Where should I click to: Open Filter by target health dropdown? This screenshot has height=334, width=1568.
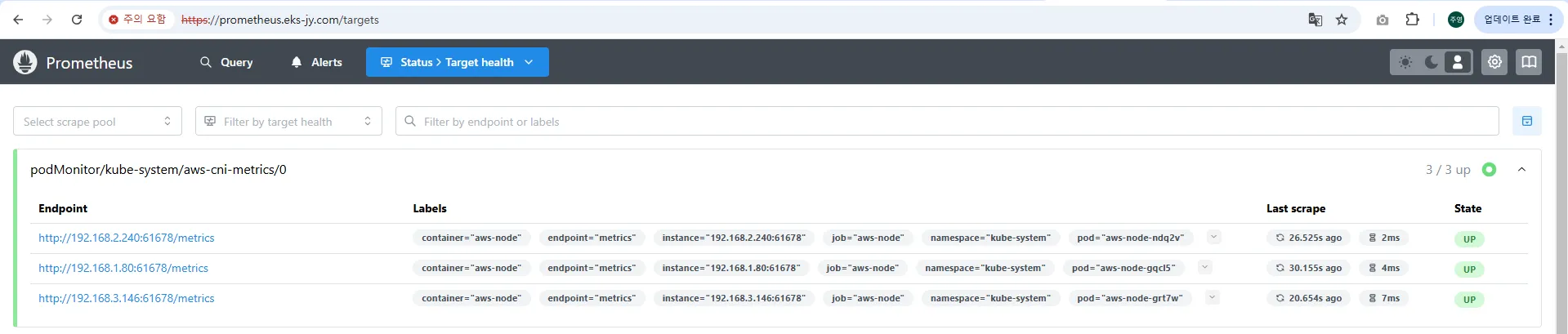[288, 121]
